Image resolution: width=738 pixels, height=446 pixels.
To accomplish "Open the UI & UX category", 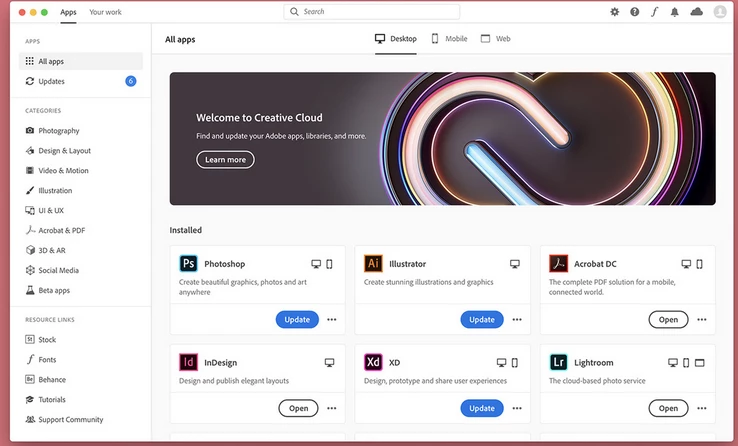I will [x=44, y=210].
